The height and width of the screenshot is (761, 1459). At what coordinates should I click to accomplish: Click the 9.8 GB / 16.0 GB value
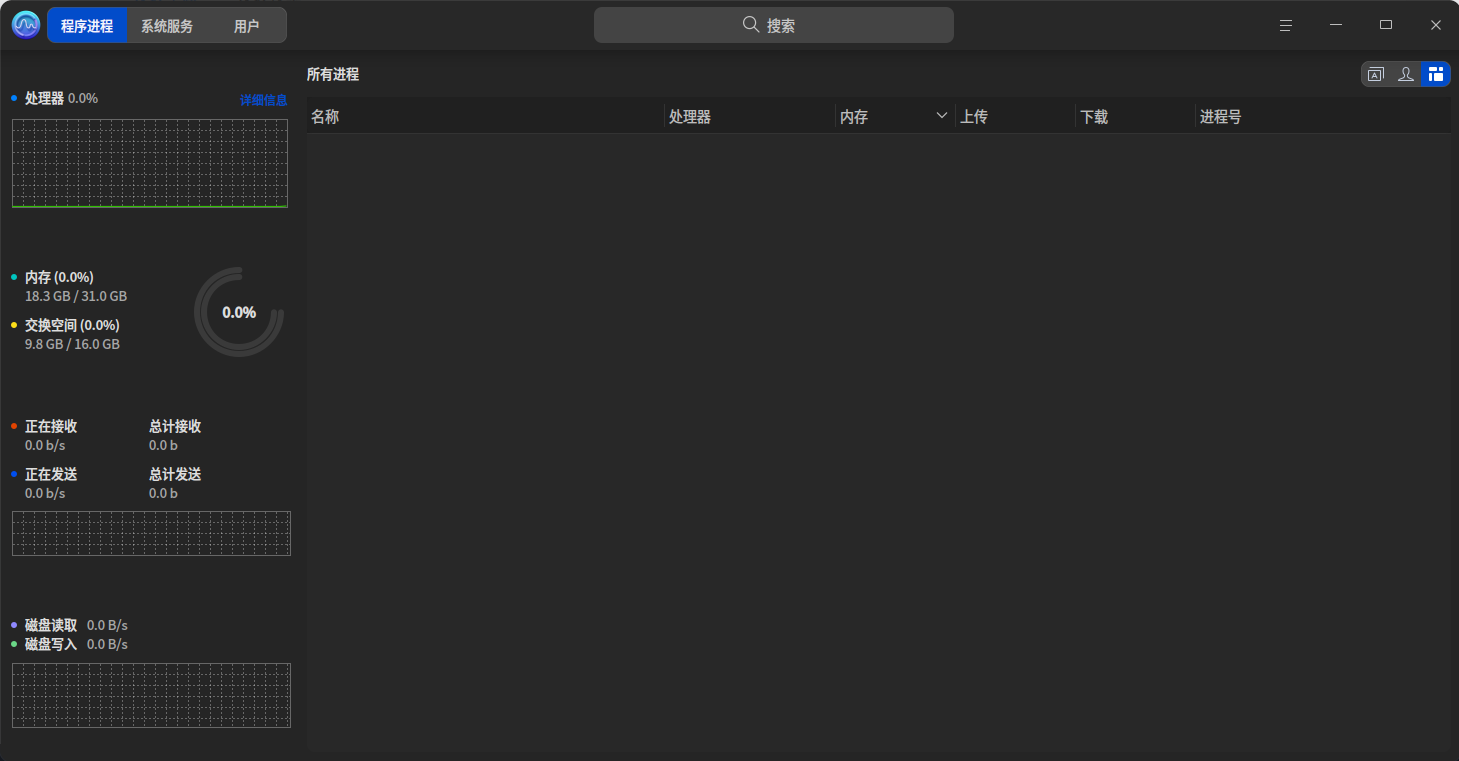click(x=72, y=344)
